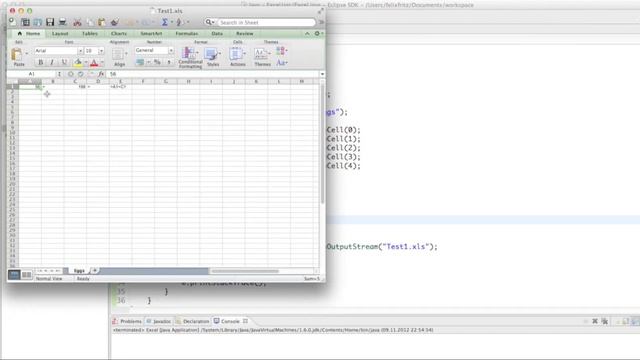The width and height of the screenshot is (640, 360).
Task: Open the Problems tab in Eclipse
Action: tap(127, 321)
